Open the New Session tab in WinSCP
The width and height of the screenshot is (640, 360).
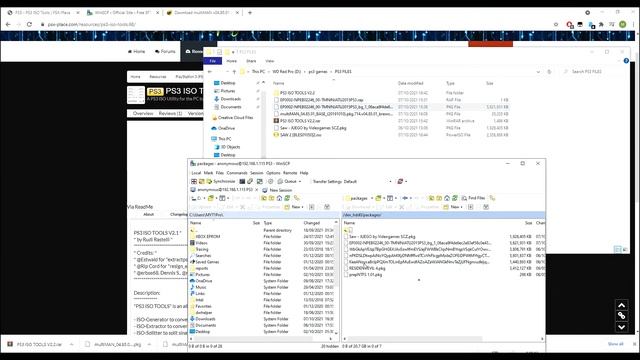click(277, 190)
